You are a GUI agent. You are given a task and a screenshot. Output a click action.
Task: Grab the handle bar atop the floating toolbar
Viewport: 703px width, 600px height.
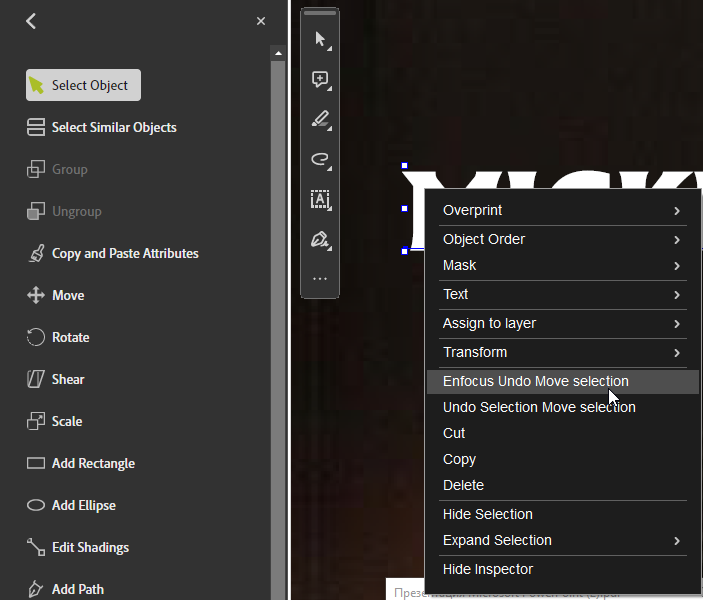(320, 13)
